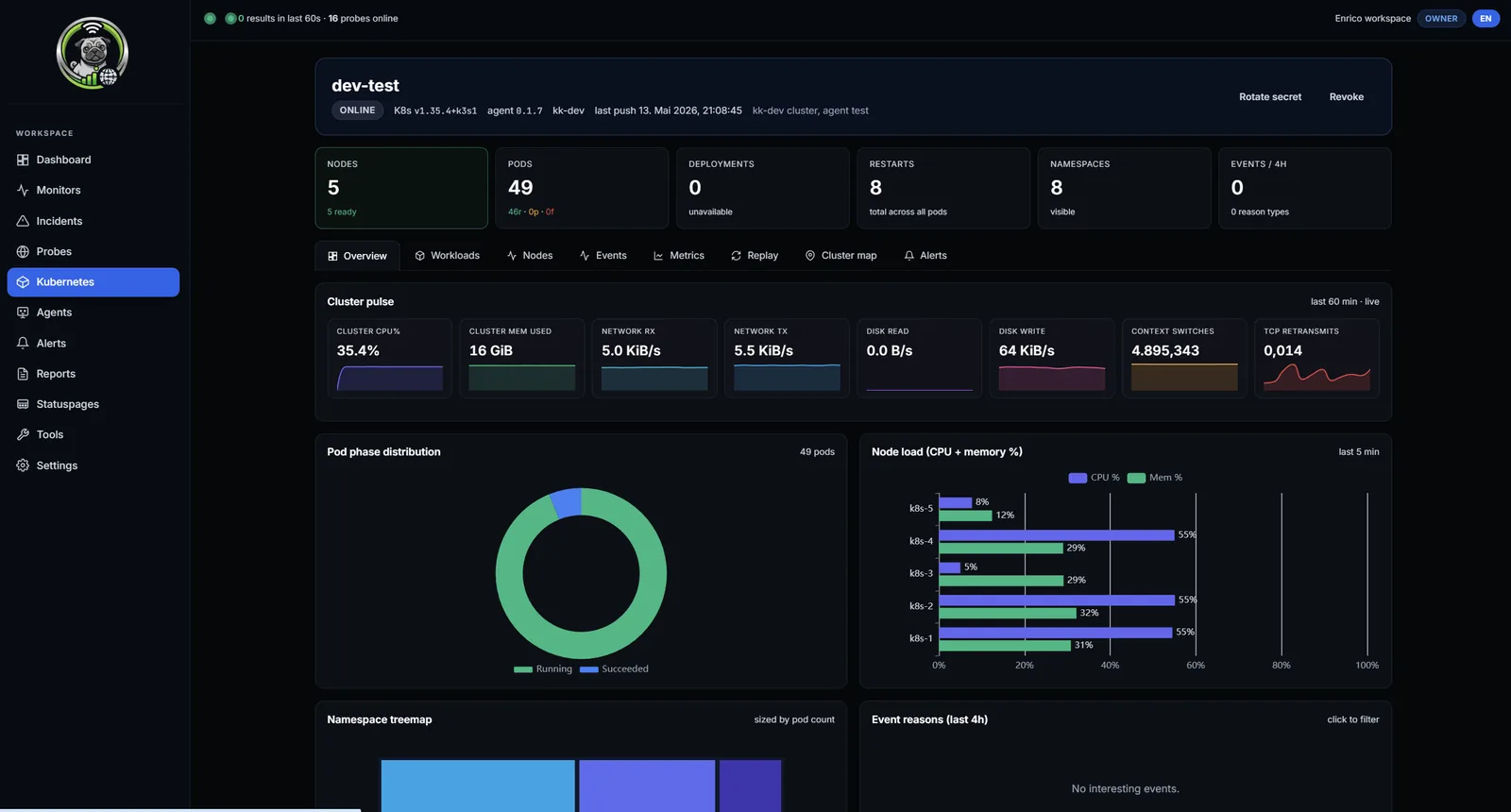
Task: Click the Reports document icon
Action: point(23,374)
